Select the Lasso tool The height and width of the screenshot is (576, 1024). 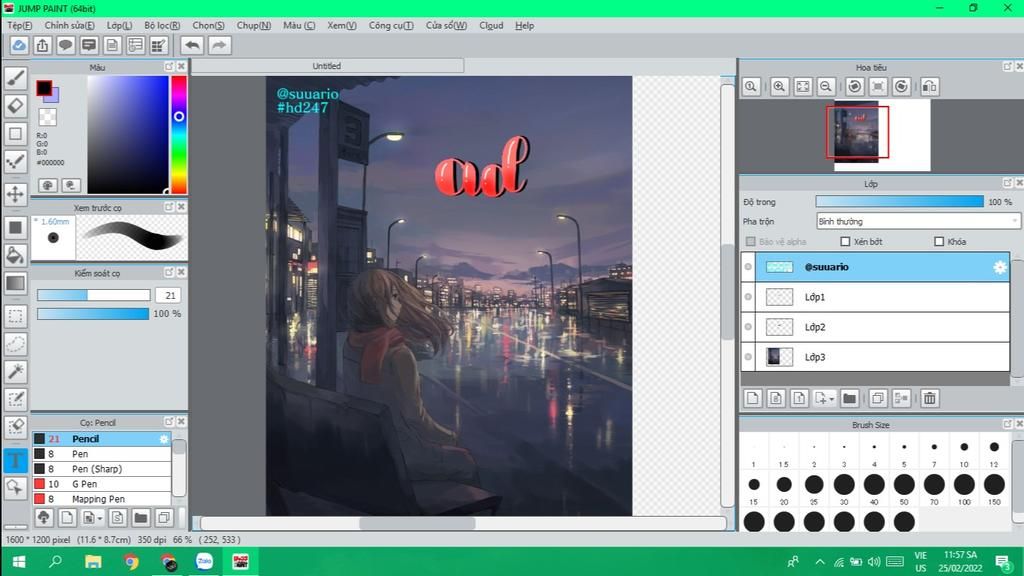16,344
